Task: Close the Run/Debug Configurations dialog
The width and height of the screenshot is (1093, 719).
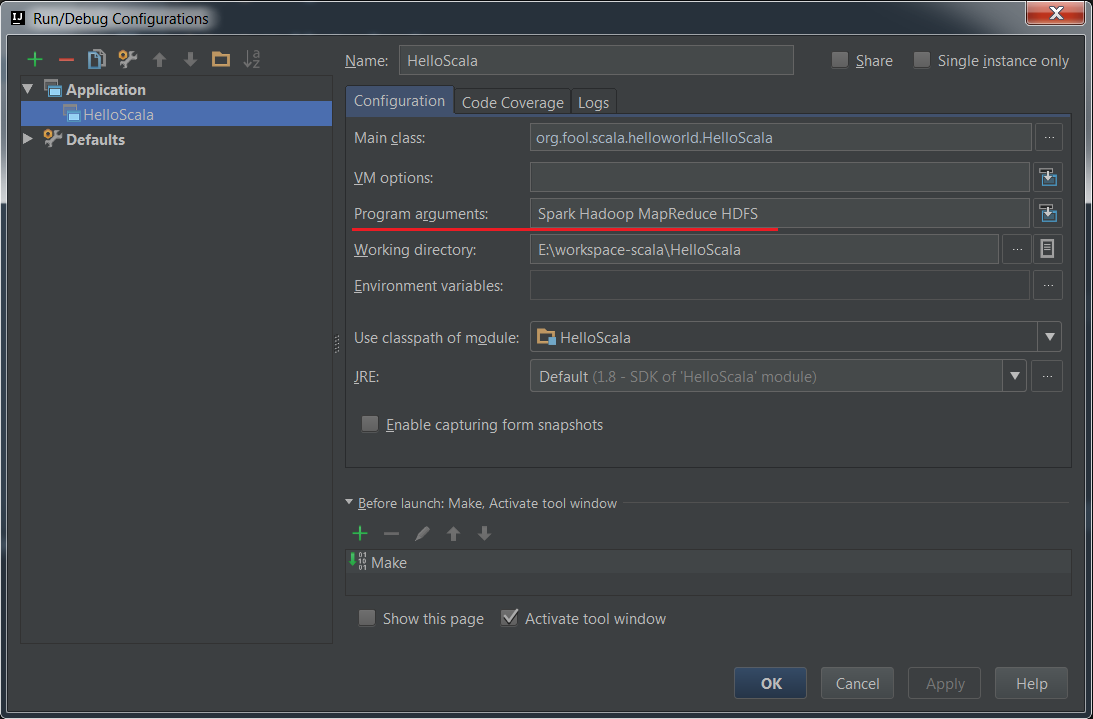Action: 1056,12
